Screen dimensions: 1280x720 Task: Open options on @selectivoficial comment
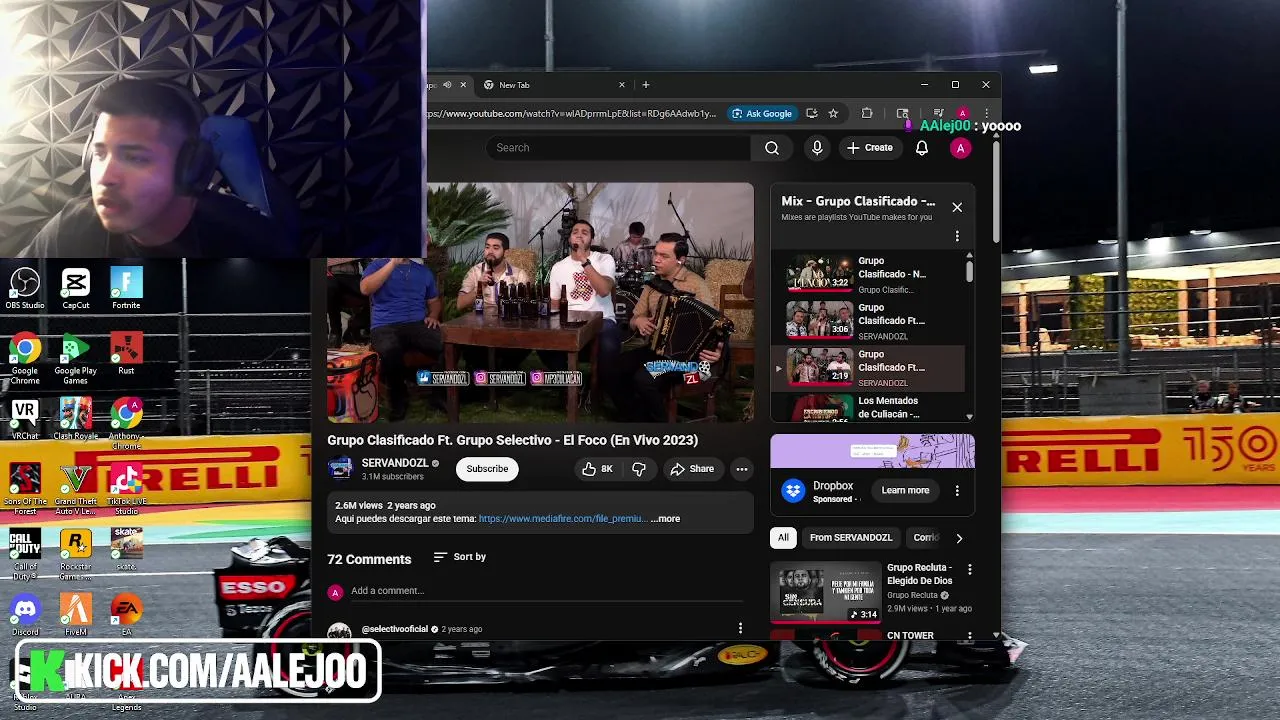click(x=740, y=629)
